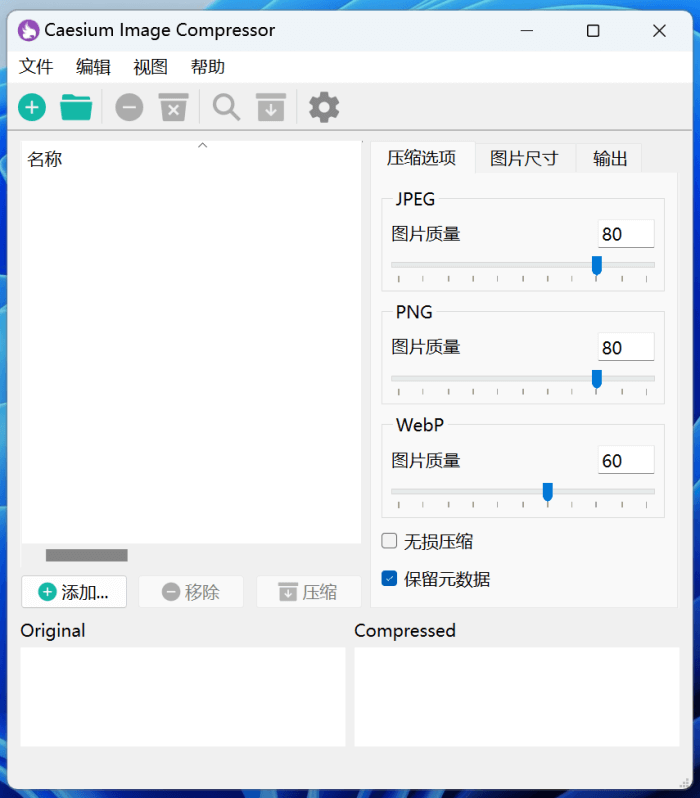
Task: Click the Caesium app logo in title bar
Action: point(29,31)
